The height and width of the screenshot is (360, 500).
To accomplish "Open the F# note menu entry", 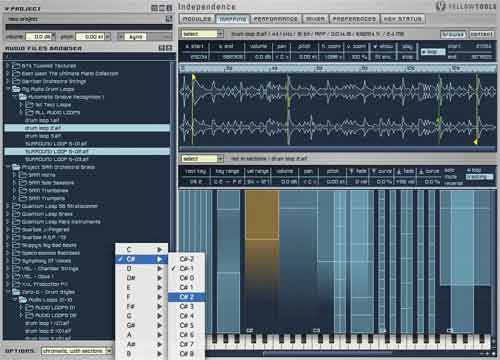I will (141, 306).
